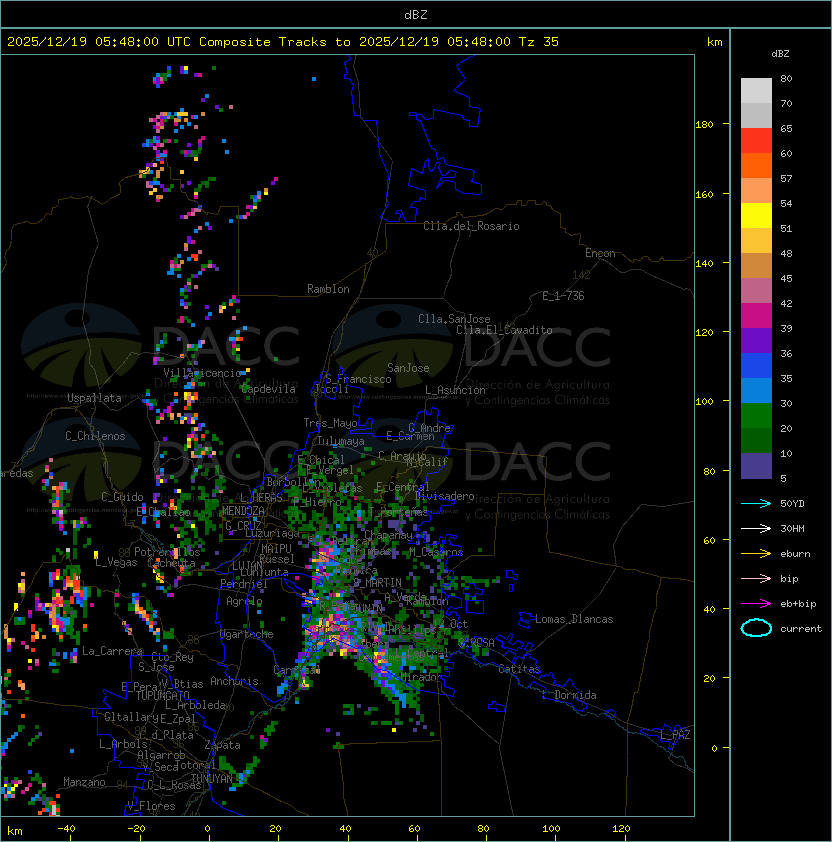Click the L_PAZ label

coord(675,735)
